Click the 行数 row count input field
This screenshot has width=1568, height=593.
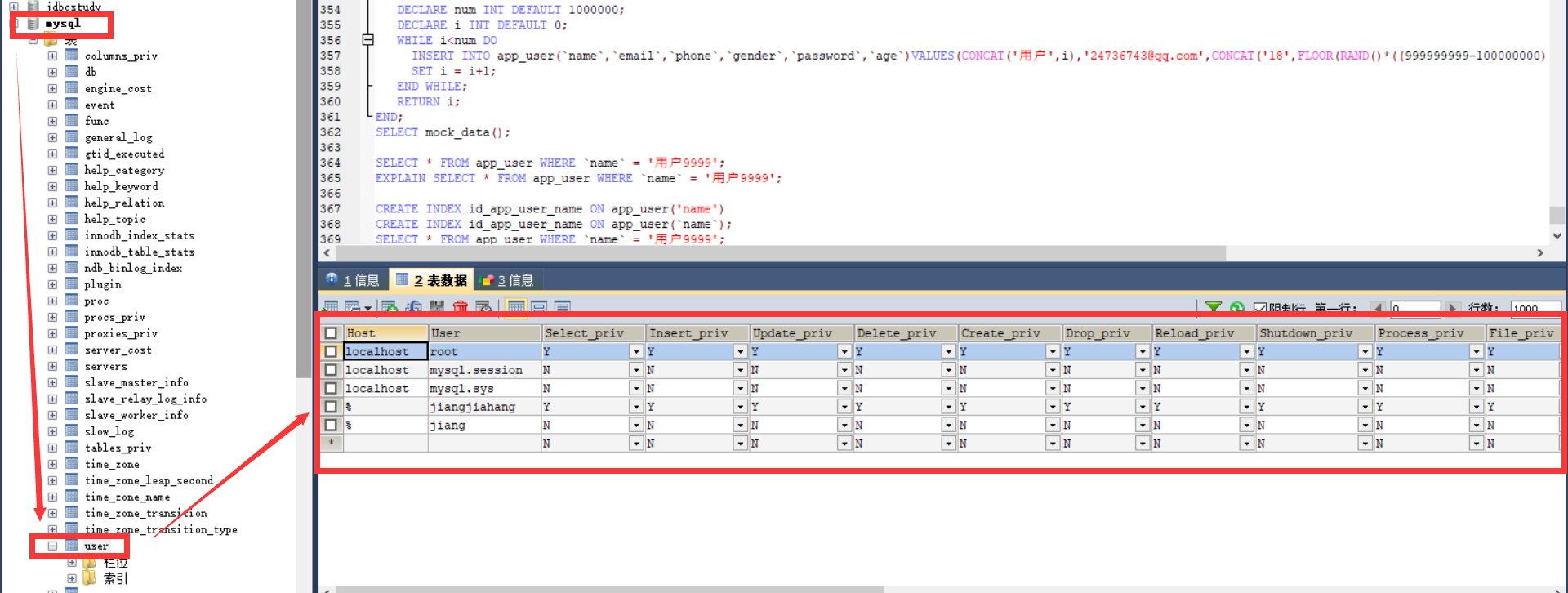coord(1535,309)
